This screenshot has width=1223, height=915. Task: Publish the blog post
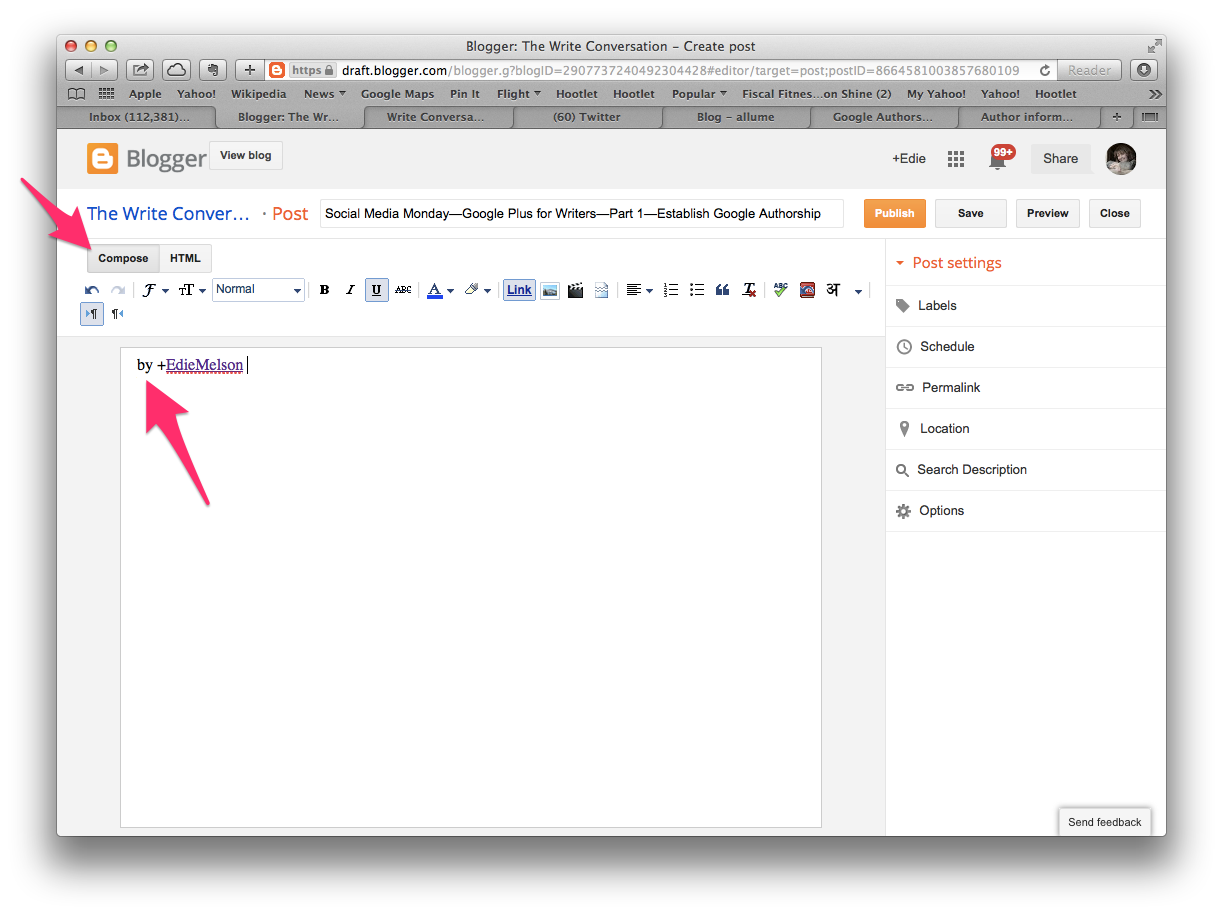coord(894,213)
